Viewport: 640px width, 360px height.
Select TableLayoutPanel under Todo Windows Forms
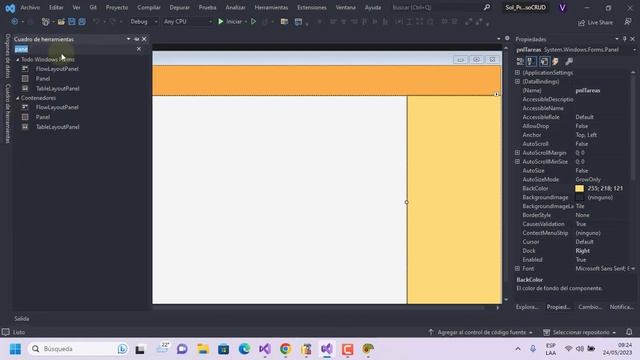point(58,89)
